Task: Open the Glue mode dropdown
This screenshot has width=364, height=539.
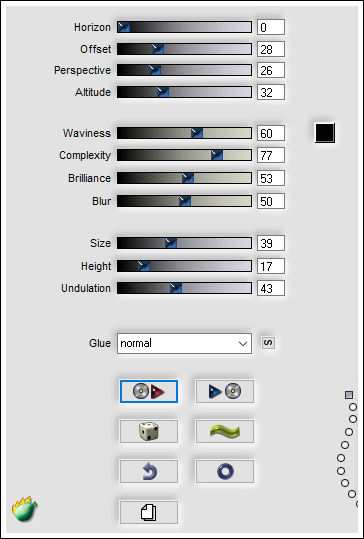Action: point(184,343)
